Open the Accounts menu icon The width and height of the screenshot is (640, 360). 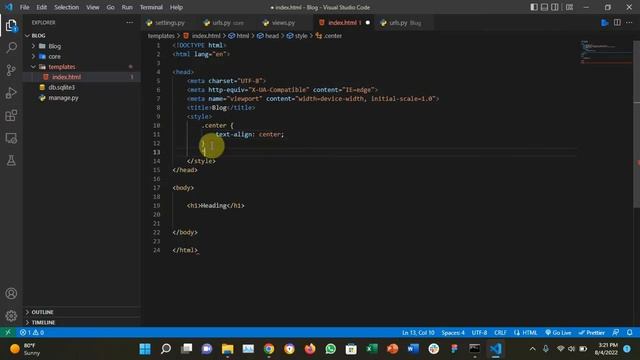(11, 293)
